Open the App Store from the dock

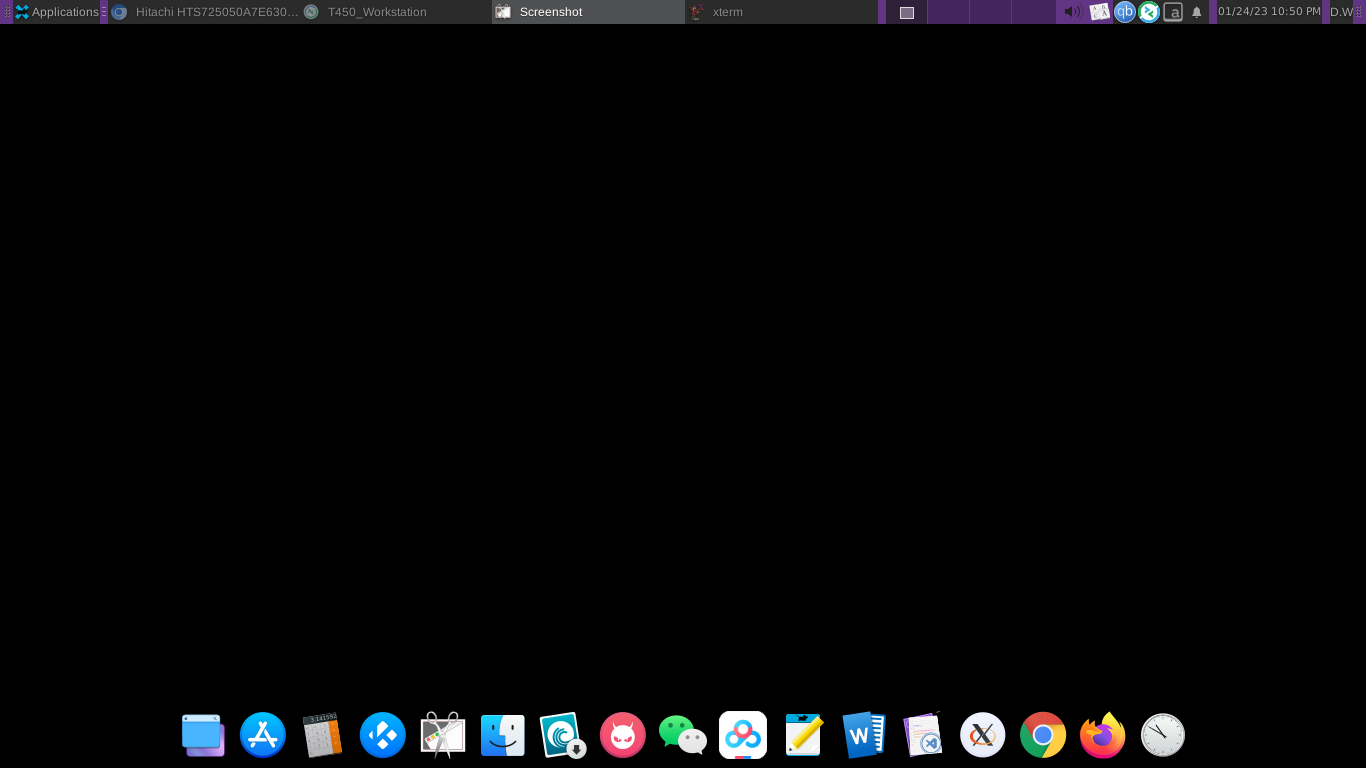(x=263, y=735)
